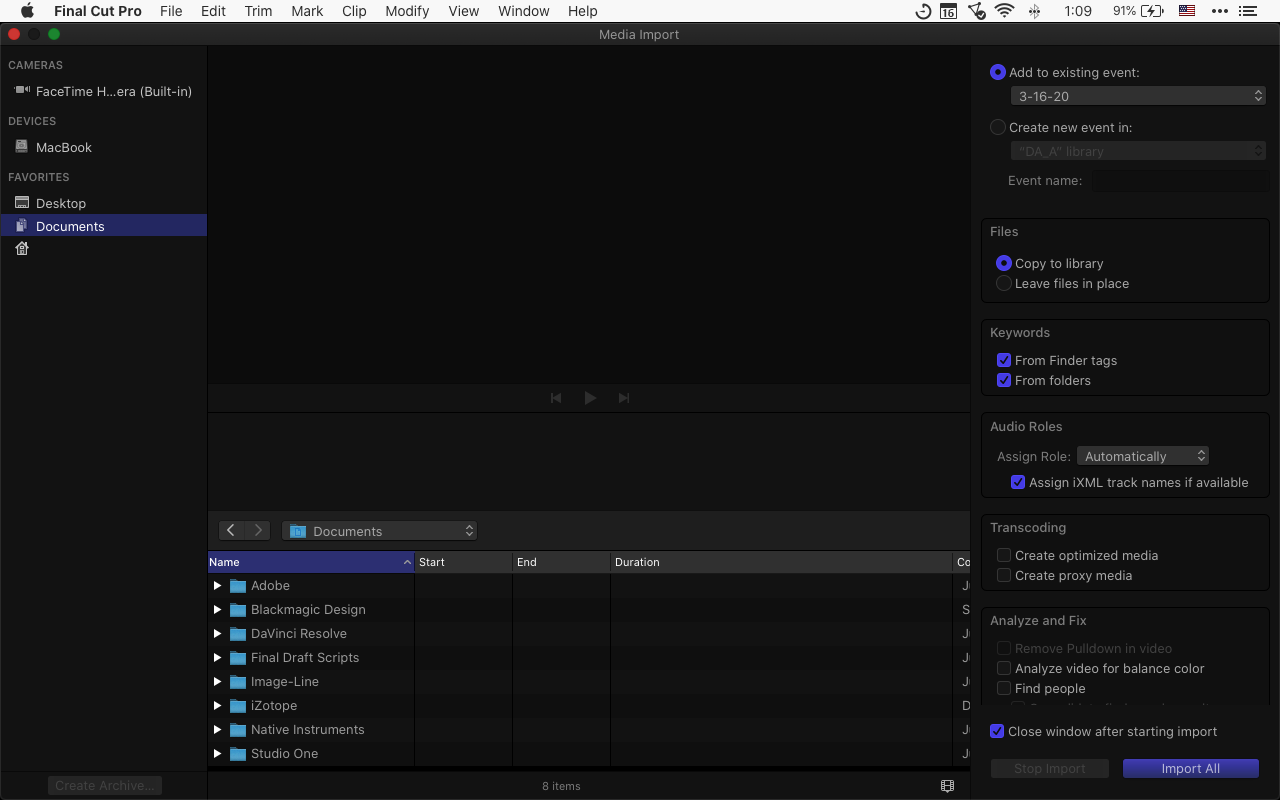1280x800 pixels.
Task: Open the Modify menu
Action: (x=407, y=11)
